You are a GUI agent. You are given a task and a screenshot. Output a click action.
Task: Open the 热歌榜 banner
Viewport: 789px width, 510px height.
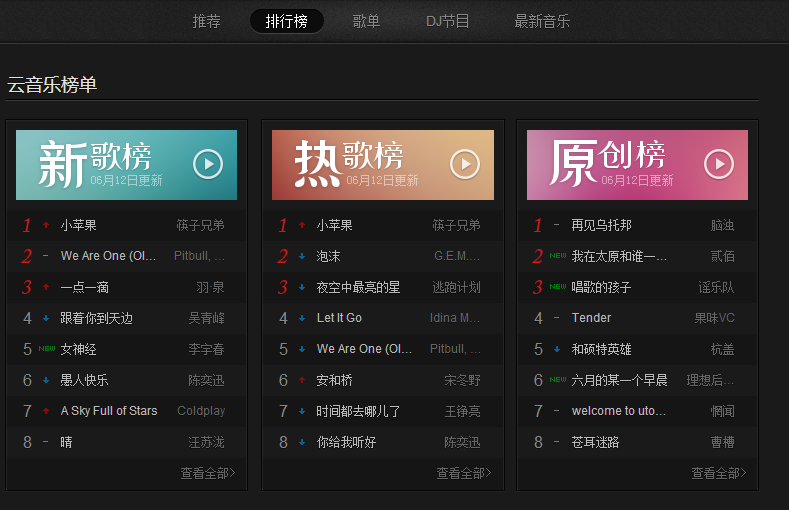coord(383,165)
